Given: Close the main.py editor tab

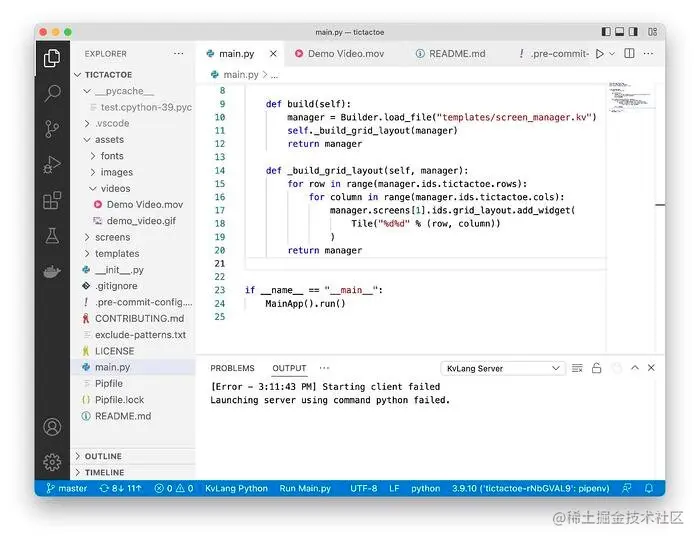Looking at the screenshot, I should [273, 54].
